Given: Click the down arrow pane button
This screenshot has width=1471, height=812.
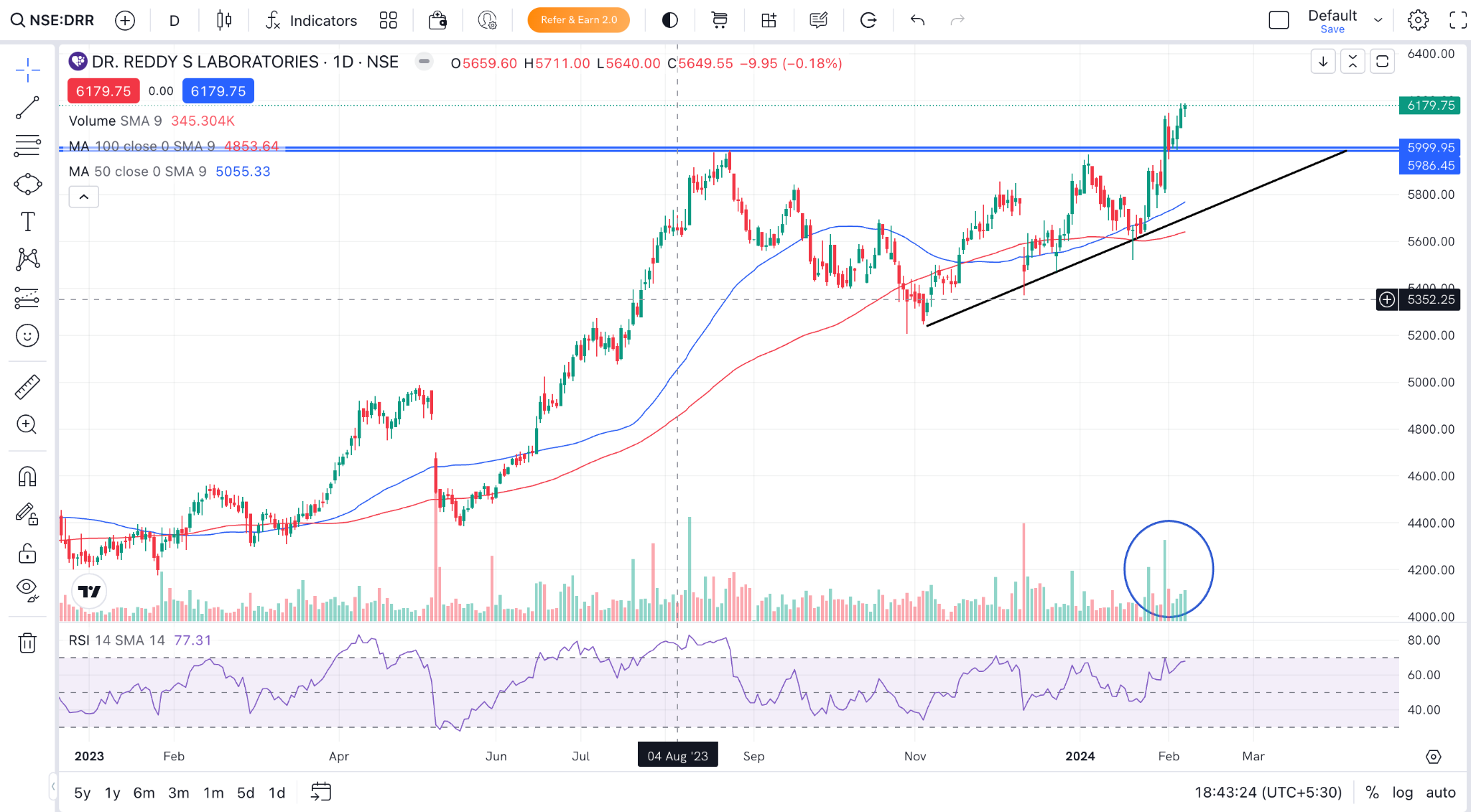Looking at the screenshot, I should pyautogui.click(x=1323, y=62).
